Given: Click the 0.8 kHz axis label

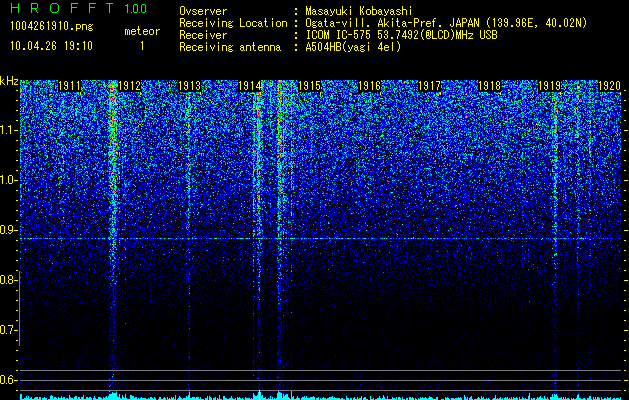Looking at the screenshot, I should coord(8,280).
